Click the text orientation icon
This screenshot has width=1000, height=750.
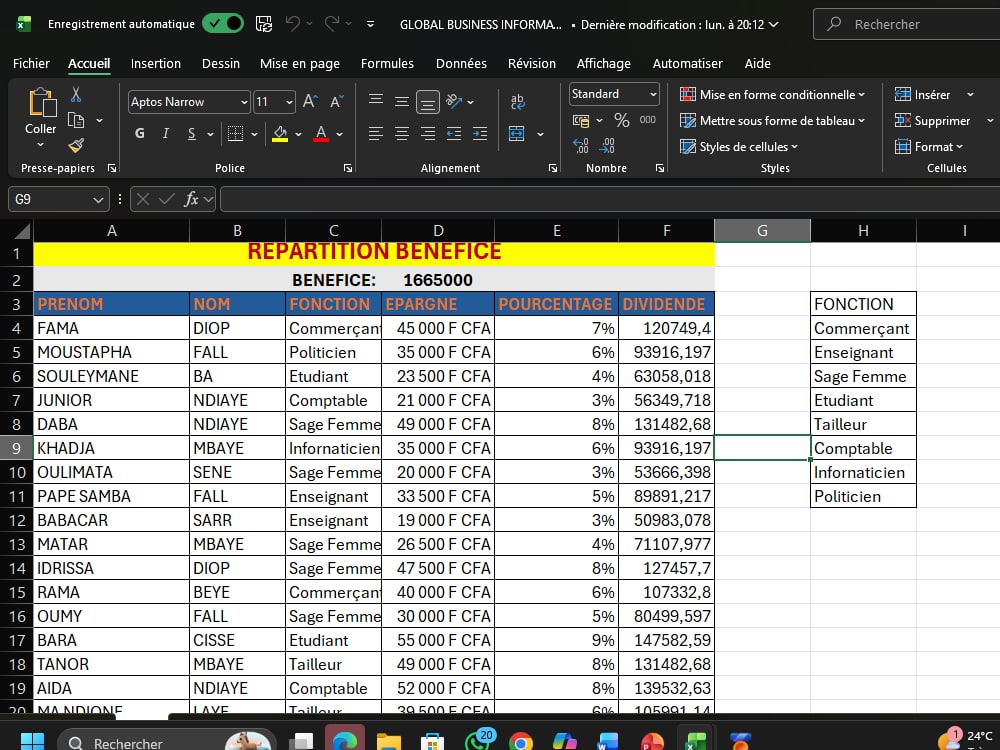click(x=454, y=101)
